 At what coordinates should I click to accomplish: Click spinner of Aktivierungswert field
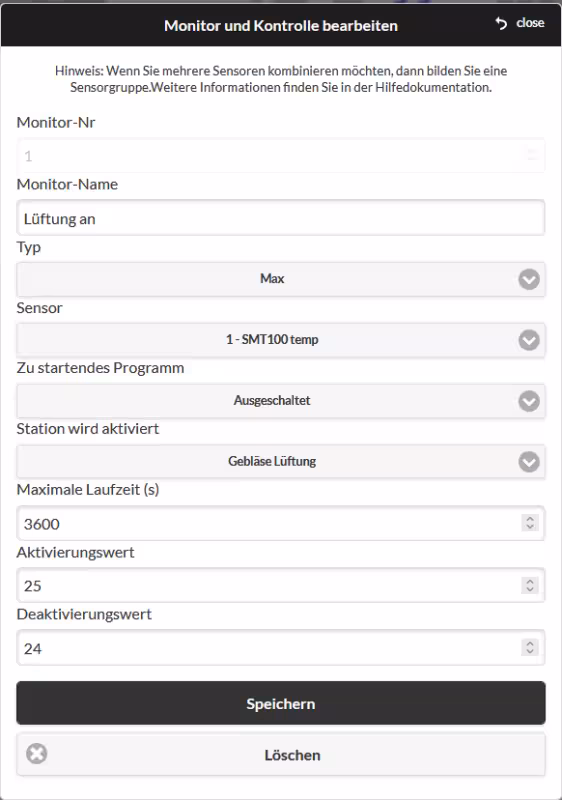[x=530, y=585]
